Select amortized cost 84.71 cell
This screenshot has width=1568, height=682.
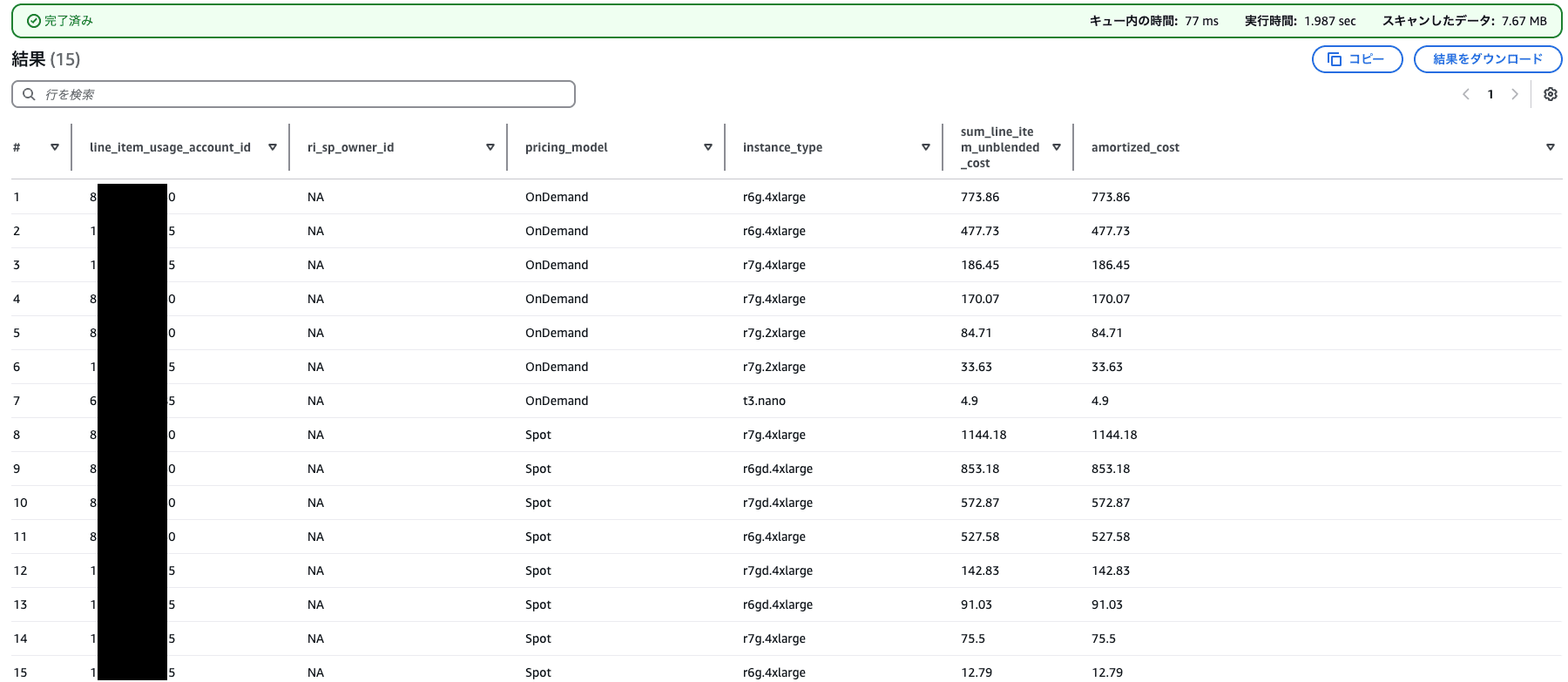1107,333
